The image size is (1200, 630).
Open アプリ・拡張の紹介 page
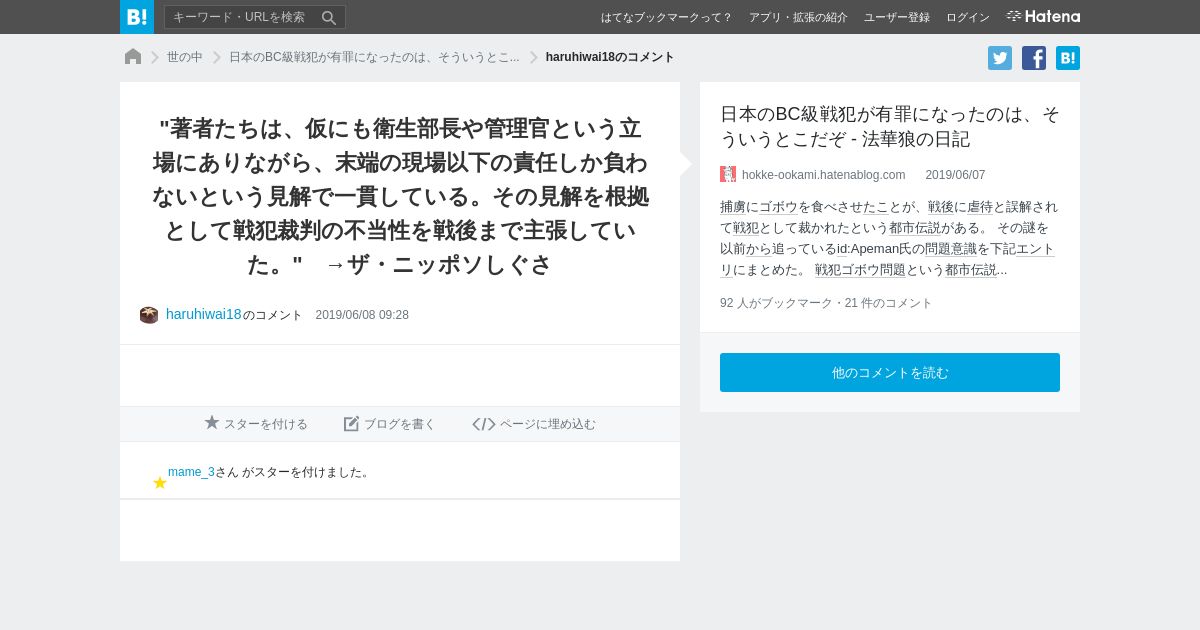click(798, 17)
